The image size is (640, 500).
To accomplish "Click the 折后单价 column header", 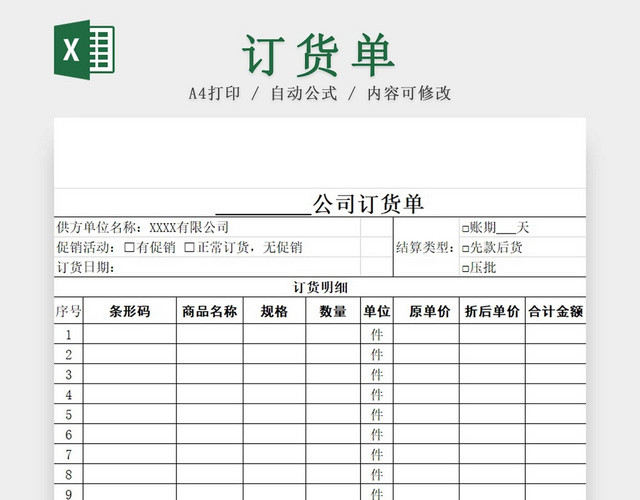I will pos(492,311).
